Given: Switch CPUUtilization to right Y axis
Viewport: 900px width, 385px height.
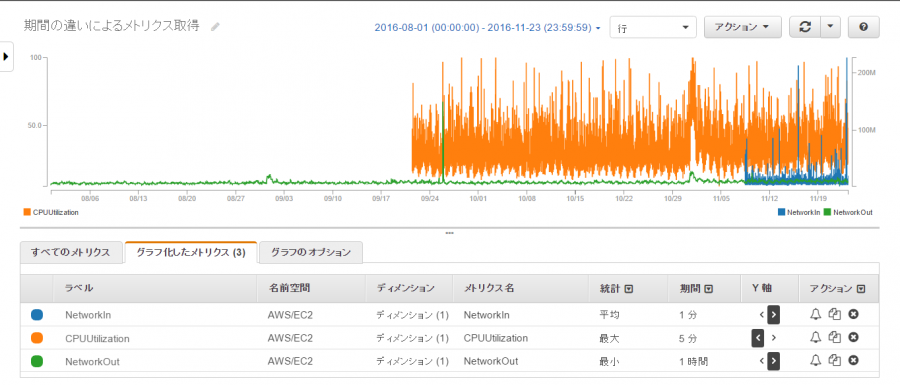Looking at the screenshot, I should click(774, 338).
